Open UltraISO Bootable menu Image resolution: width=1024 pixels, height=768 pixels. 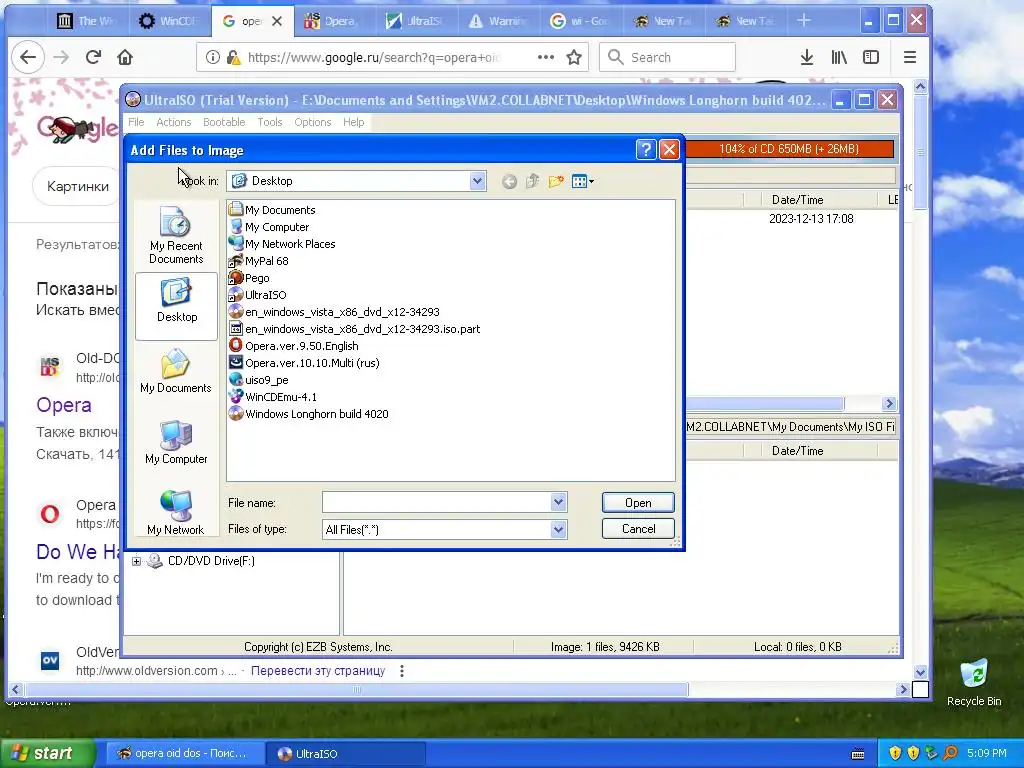224,122
